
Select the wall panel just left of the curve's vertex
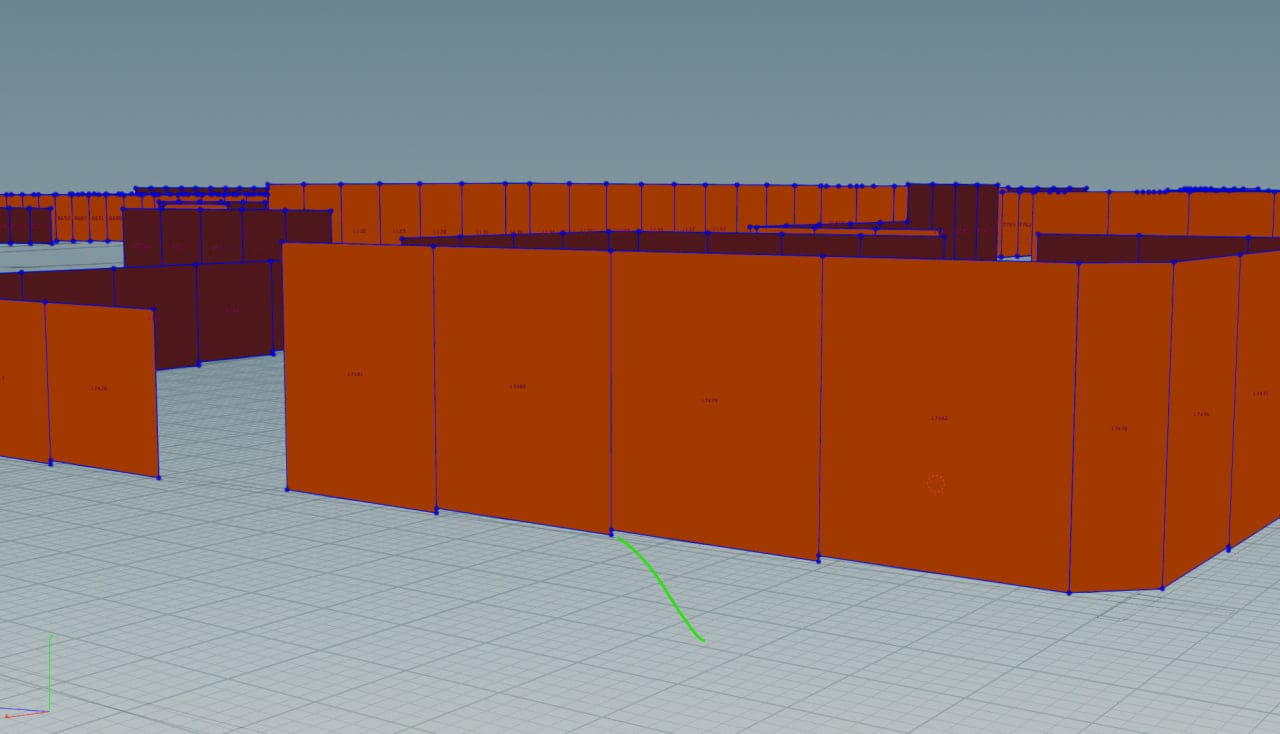522,385
